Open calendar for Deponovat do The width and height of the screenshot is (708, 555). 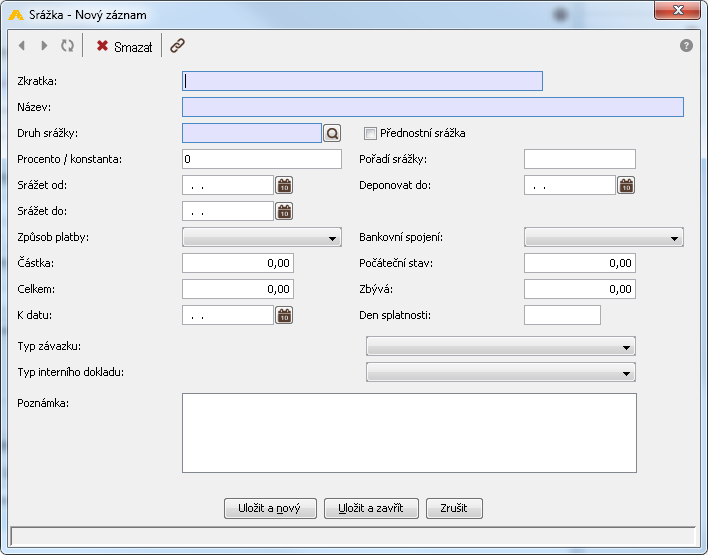pos(626,185)
